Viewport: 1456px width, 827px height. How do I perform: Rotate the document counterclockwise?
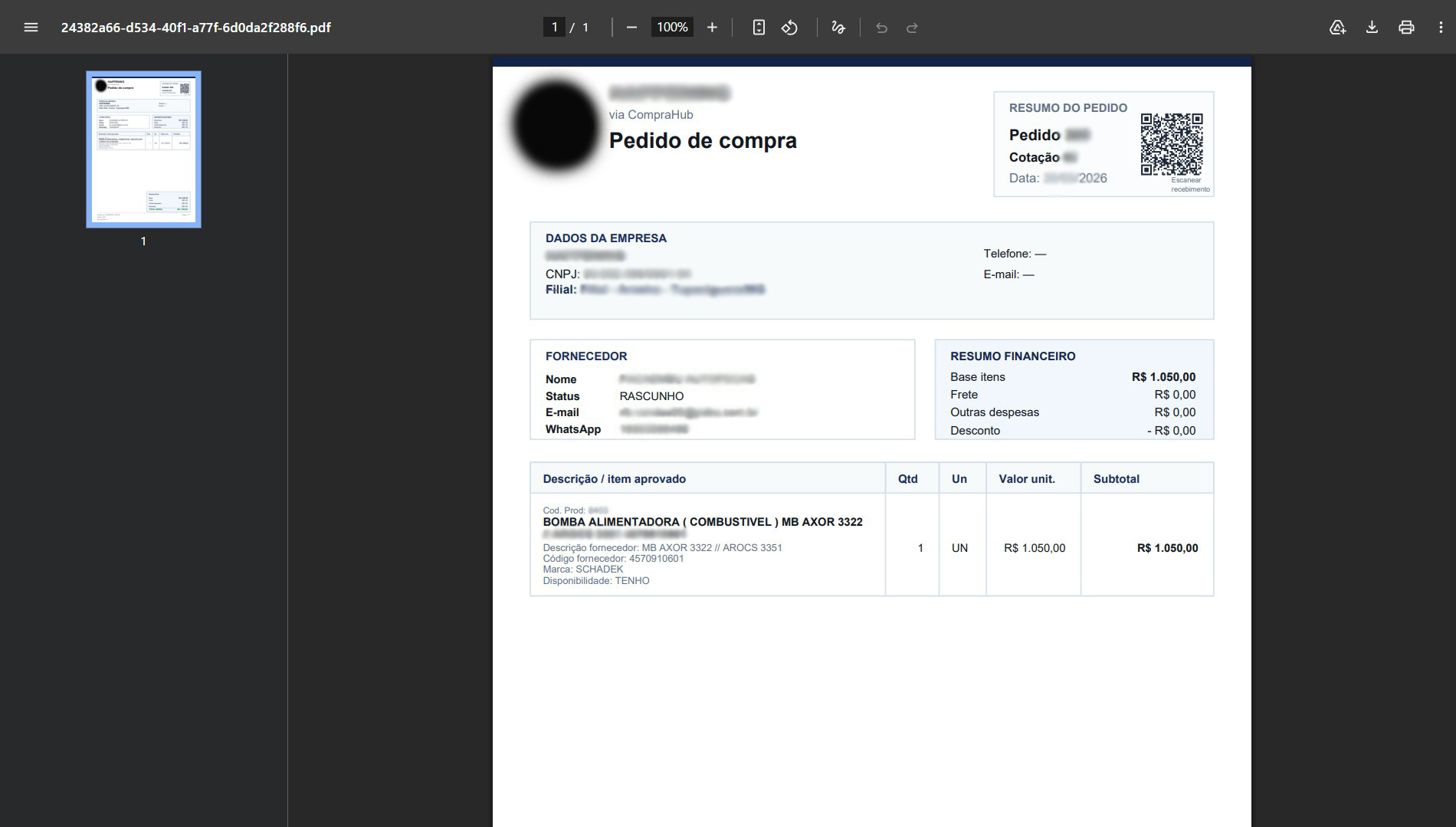point(789,28)
